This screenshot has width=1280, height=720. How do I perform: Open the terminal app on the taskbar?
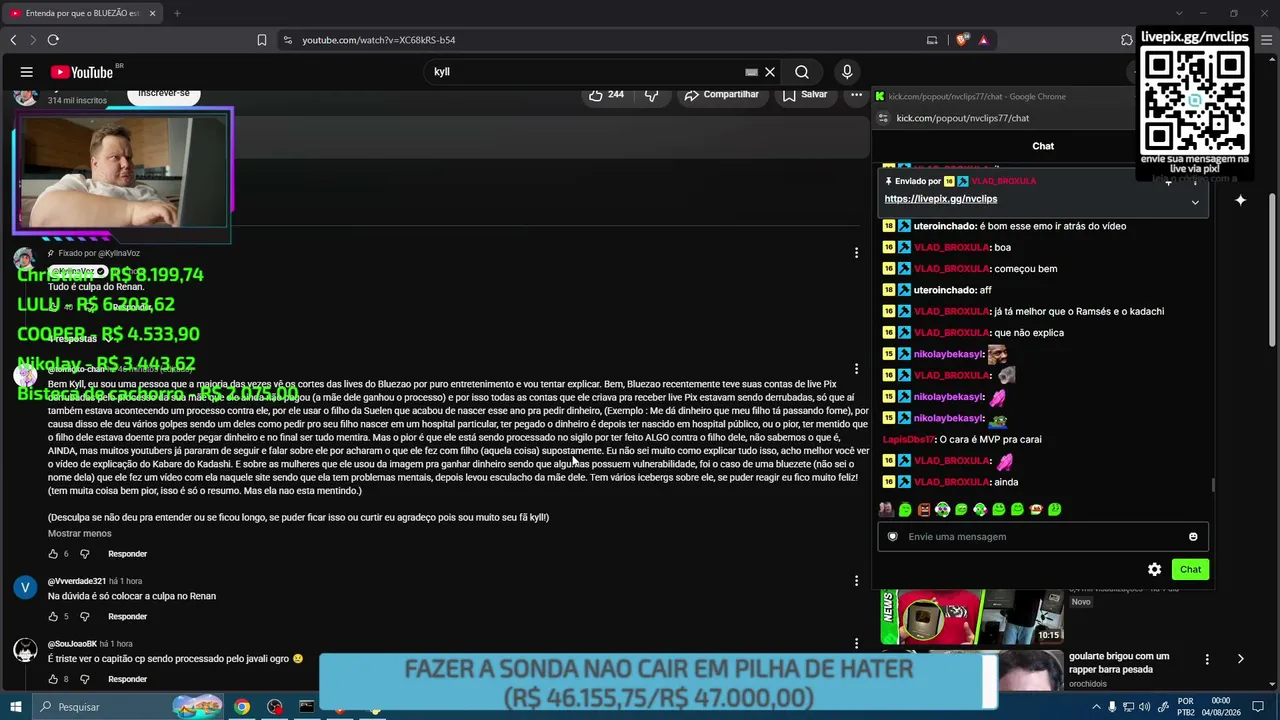pyautogui.click(x=307, y=707)
